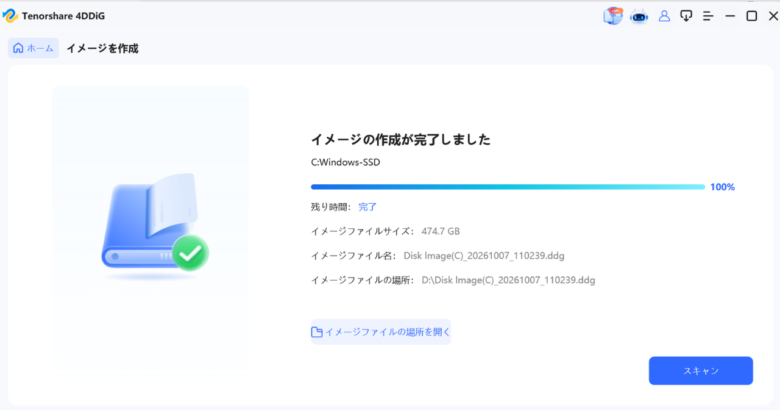
Task: Click the 完了 remaining time status
Action: [x=368, y=207]
